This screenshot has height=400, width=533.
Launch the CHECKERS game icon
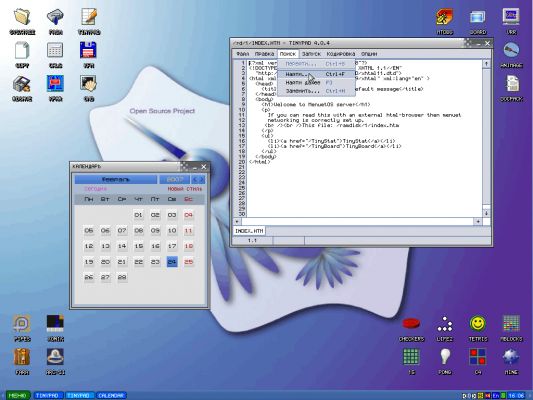coord(411,323)
